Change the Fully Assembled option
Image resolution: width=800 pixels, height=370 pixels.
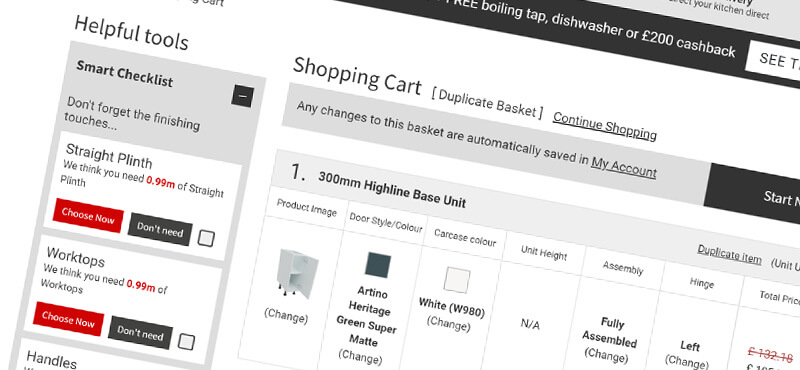click(606, 355)
